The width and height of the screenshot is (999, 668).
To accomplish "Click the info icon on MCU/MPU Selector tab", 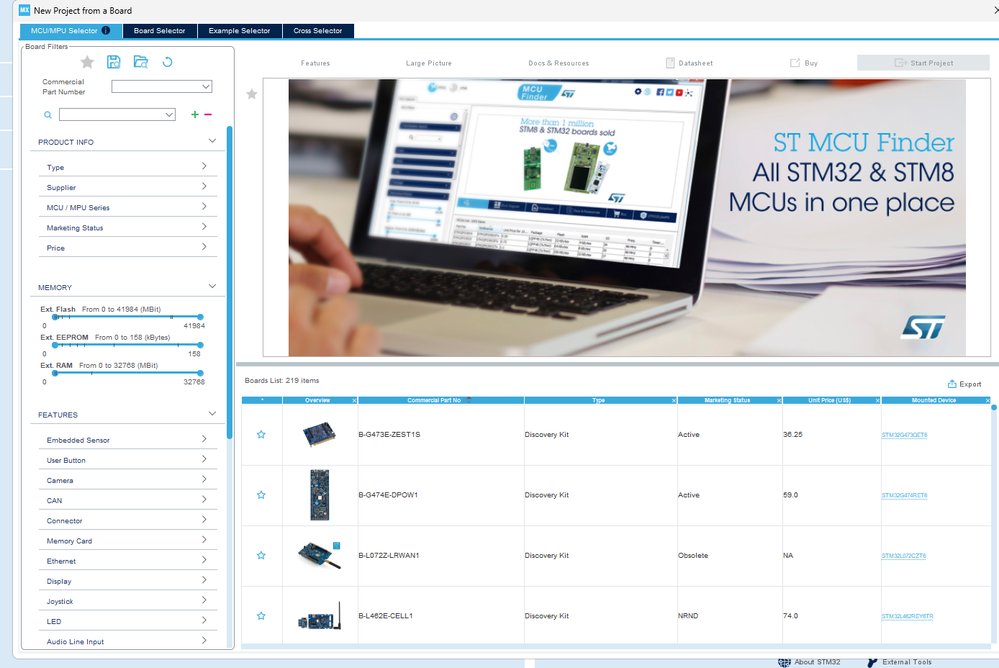I will click(x=106, y=30).
